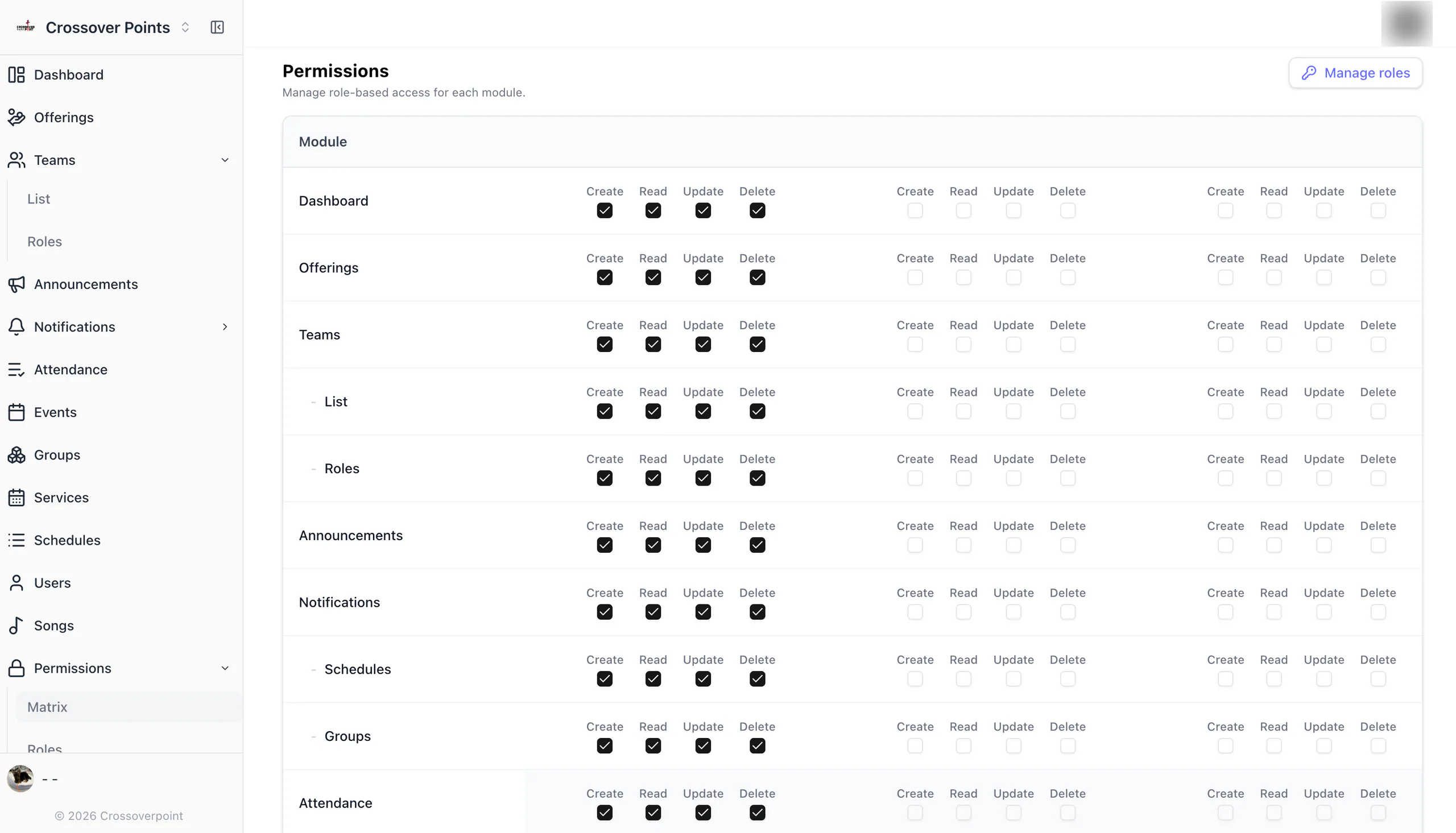The image size is (1456, 833).
Task: Click the Crossover Points logo icon
Action: pyautogui.click(x=26, y=26)
